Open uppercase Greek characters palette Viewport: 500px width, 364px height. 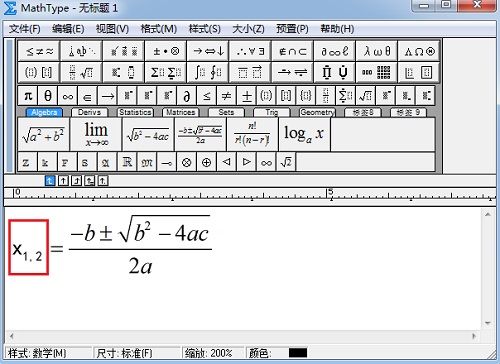tap(419, 51)
